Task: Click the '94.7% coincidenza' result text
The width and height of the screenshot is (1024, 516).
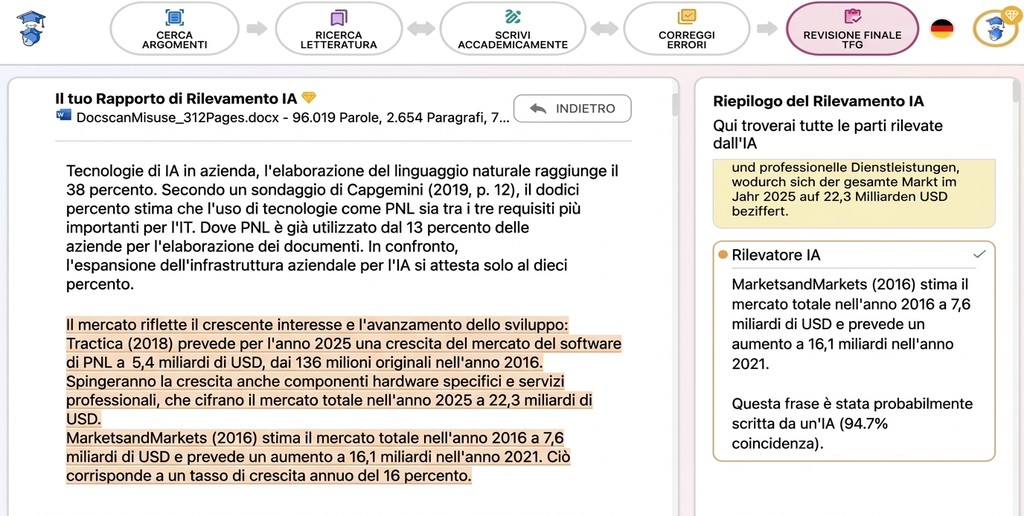Action: pyautogui.click(x=809, y=434)
